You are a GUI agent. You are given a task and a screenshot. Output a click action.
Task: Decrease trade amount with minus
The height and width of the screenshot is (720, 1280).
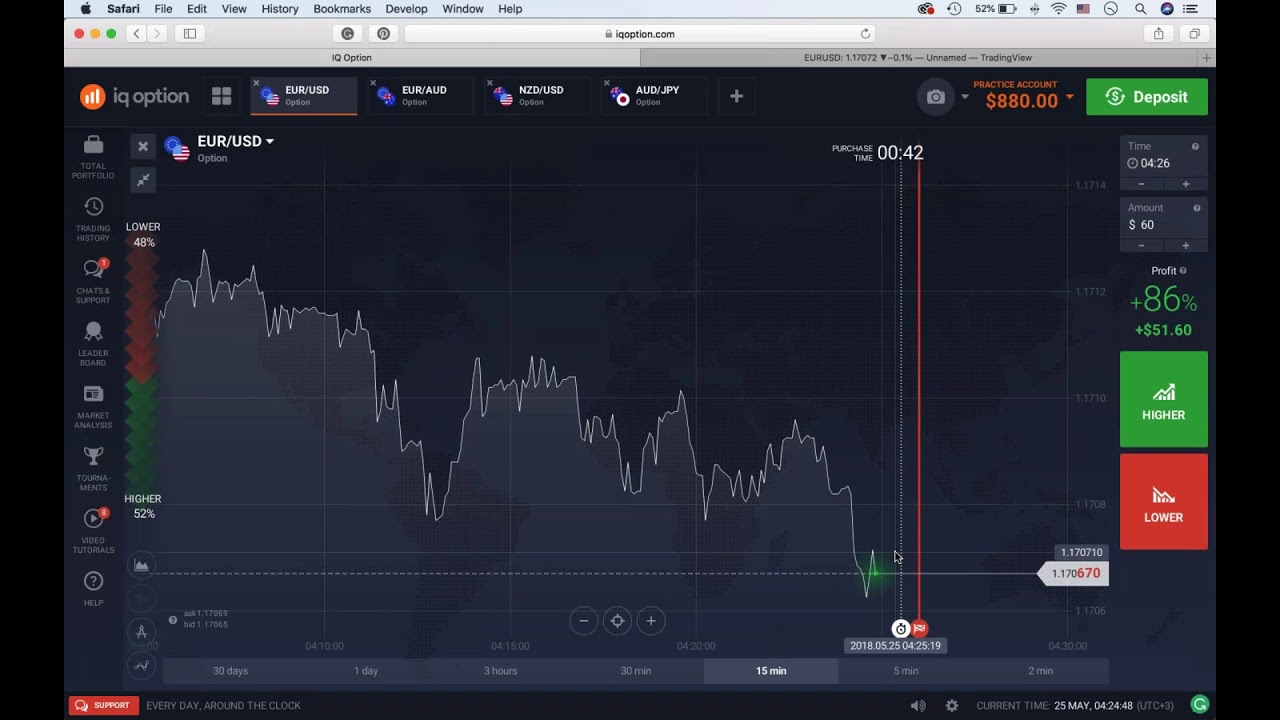1141,245
